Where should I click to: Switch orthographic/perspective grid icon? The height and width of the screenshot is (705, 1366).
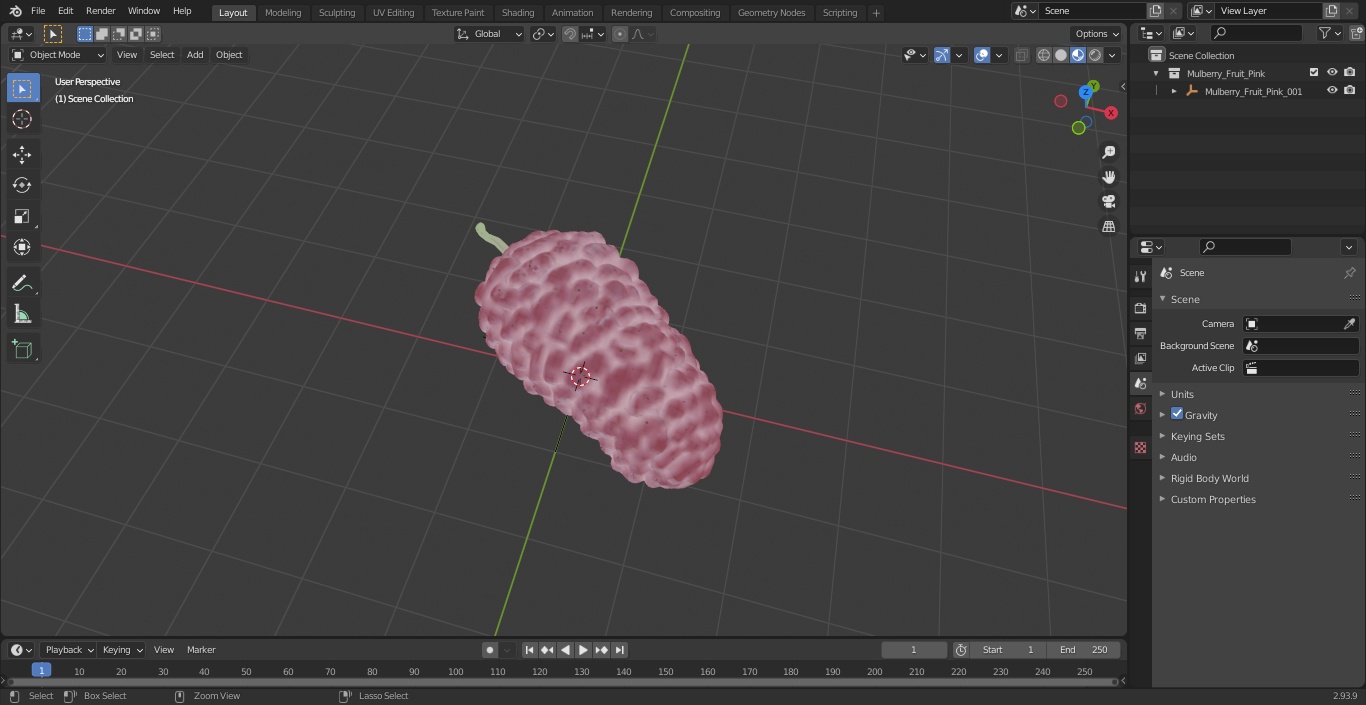point(1108,227)
